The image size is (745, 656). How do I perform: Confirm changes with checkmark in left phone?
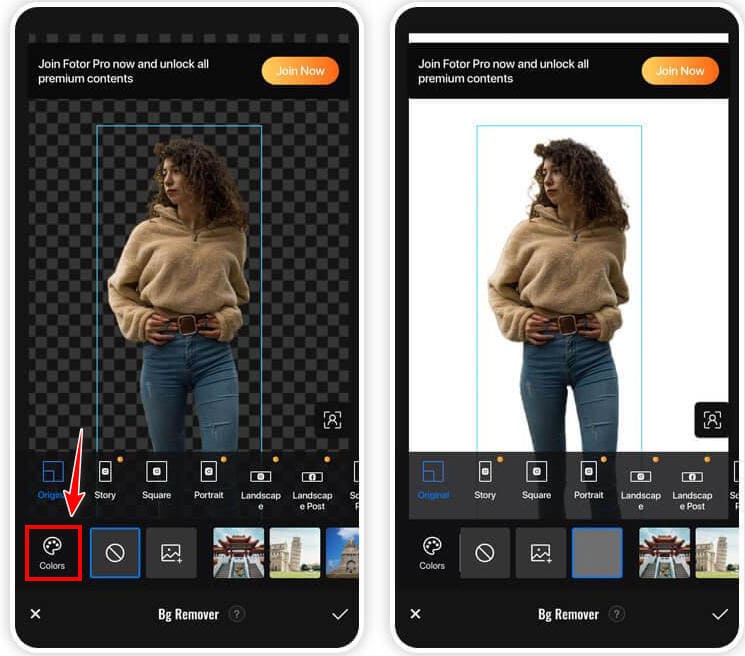[340, 614]
